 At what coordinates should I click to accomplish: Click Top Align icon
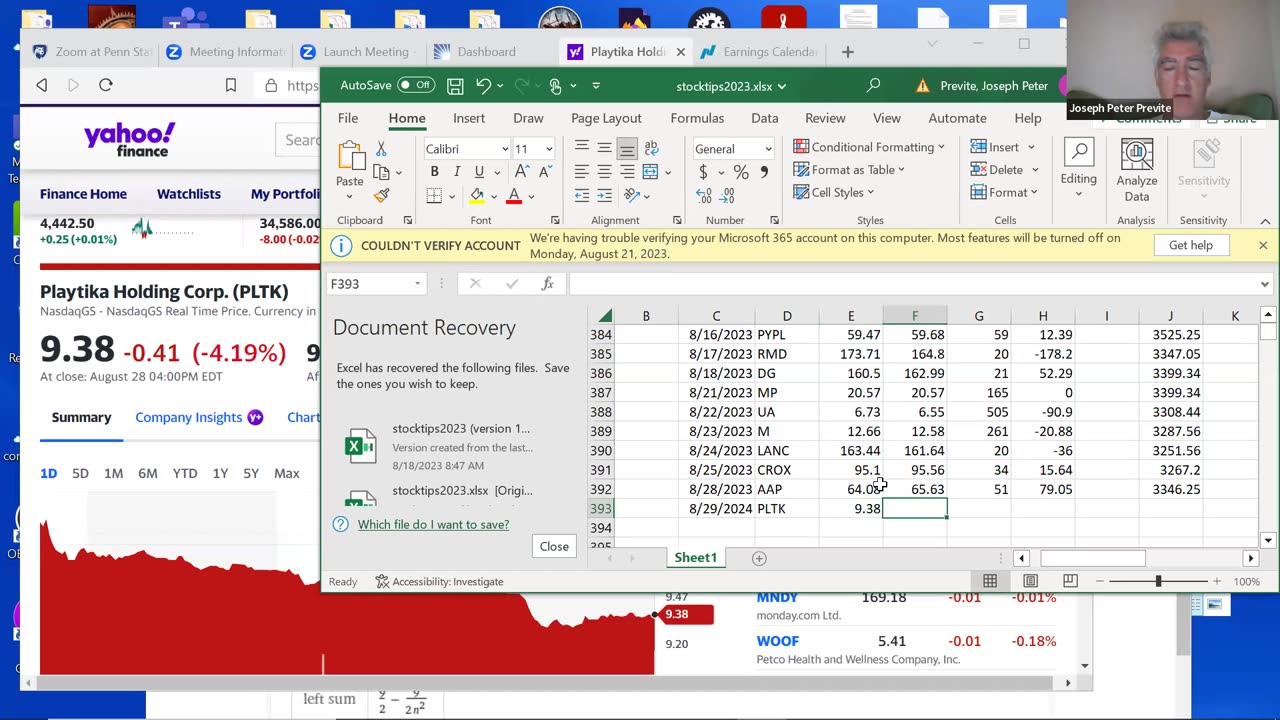[581, 148]
